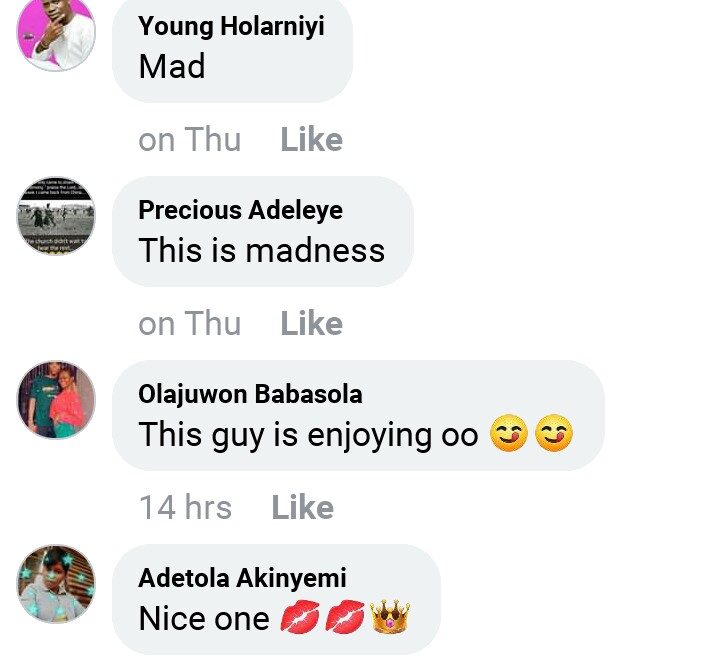Click the Olajuwon Babasola name link
Screen dimensions: 720x666
(250, 394)
